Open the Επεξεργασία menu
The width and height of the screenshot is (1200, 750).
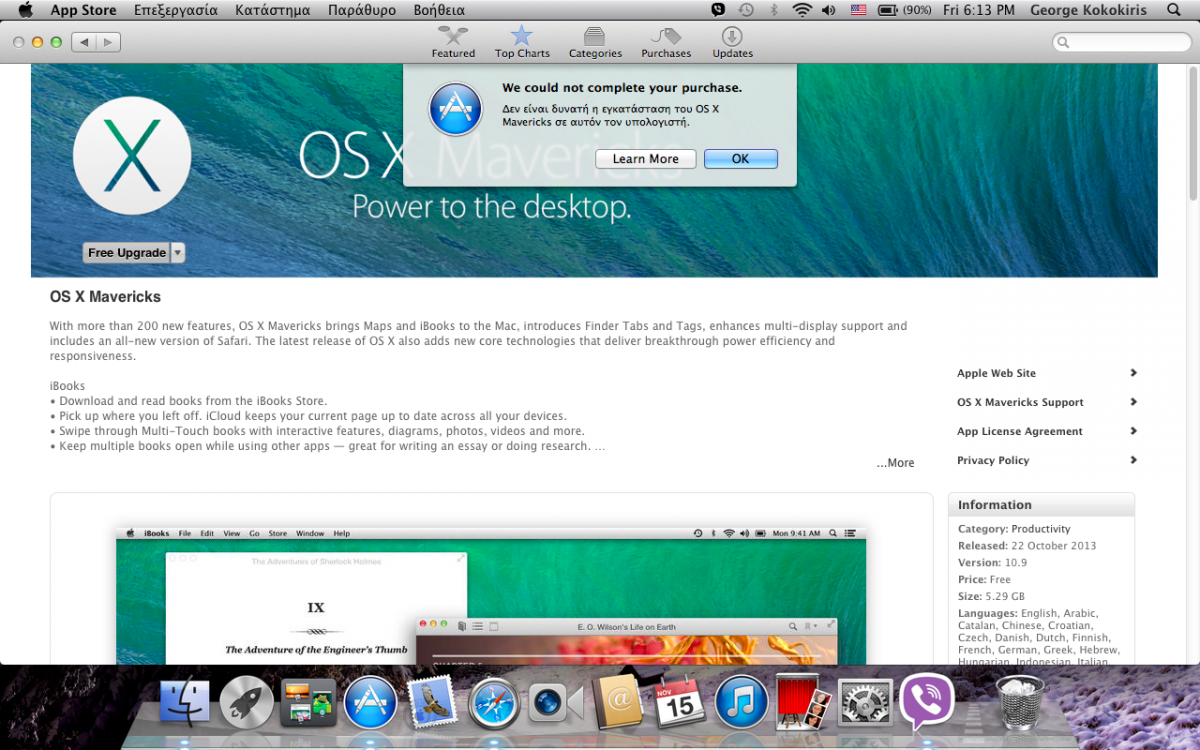click(175, 10)
